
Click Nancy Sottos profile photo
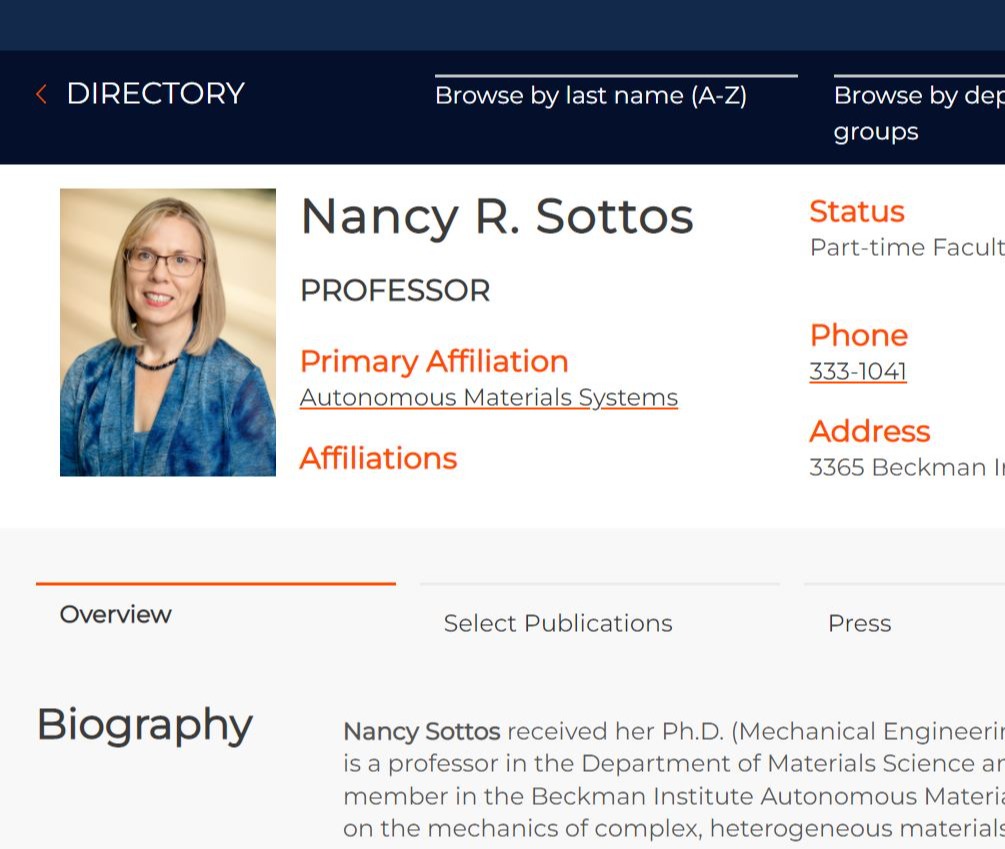(168, 332)
